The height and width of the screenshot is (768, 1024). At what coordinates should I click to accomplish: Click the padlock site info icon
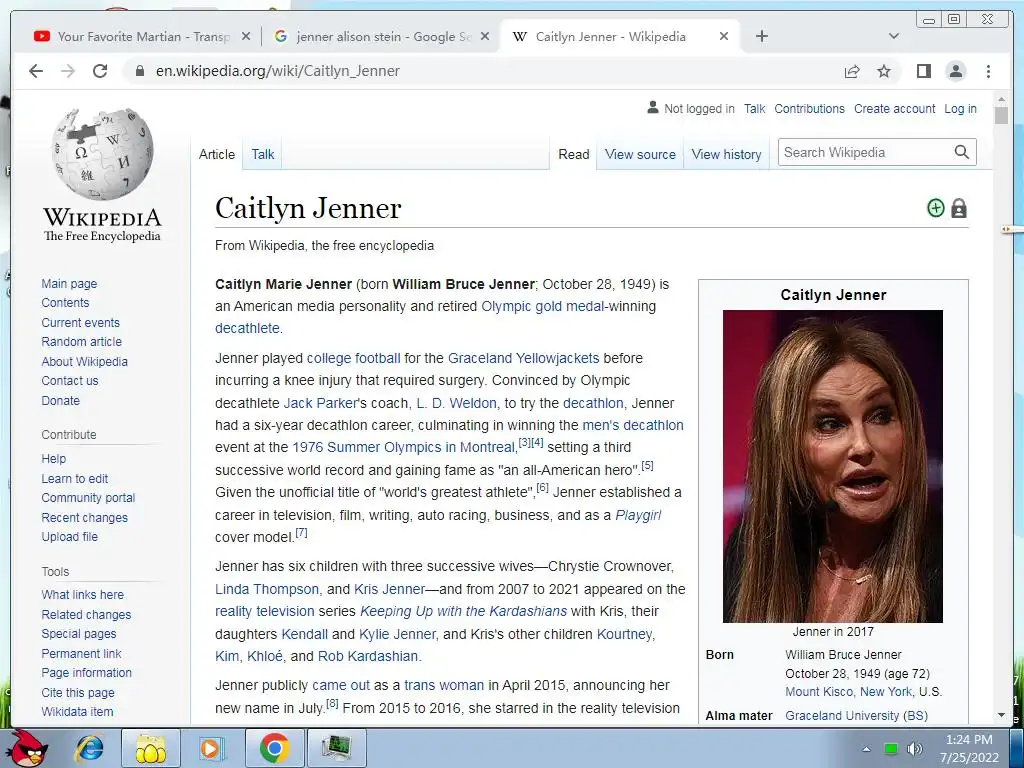click(x=139, y=71)
